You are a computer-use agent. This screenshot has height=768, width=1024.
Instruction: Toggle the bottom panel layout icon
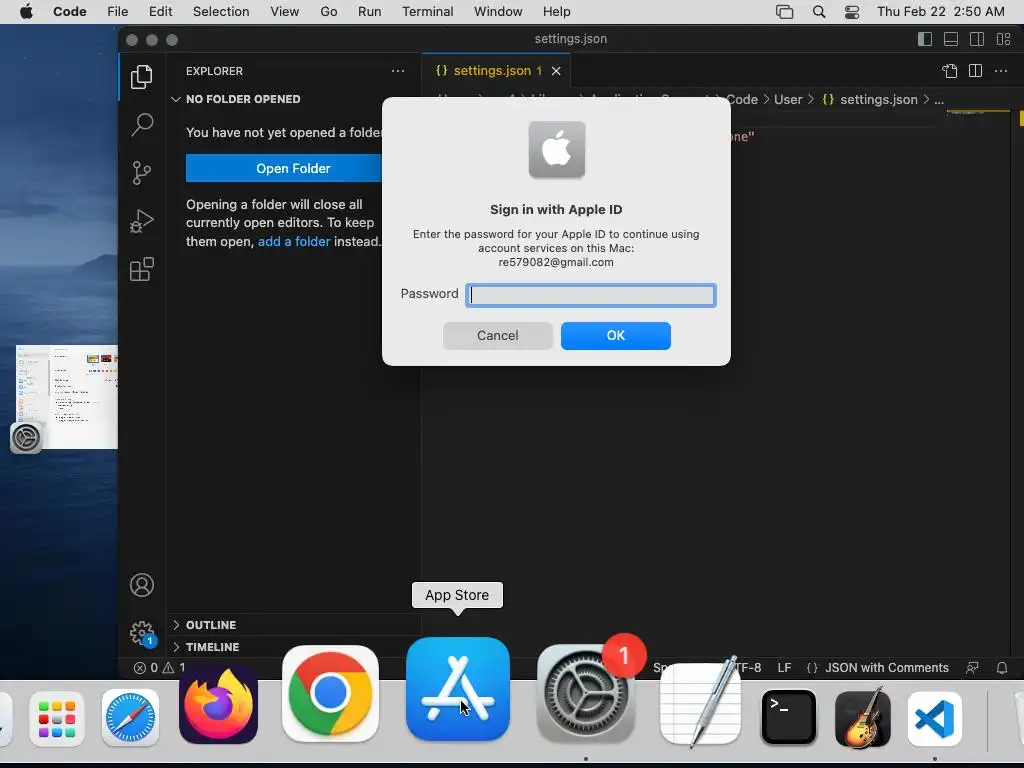tap(951, 39)
